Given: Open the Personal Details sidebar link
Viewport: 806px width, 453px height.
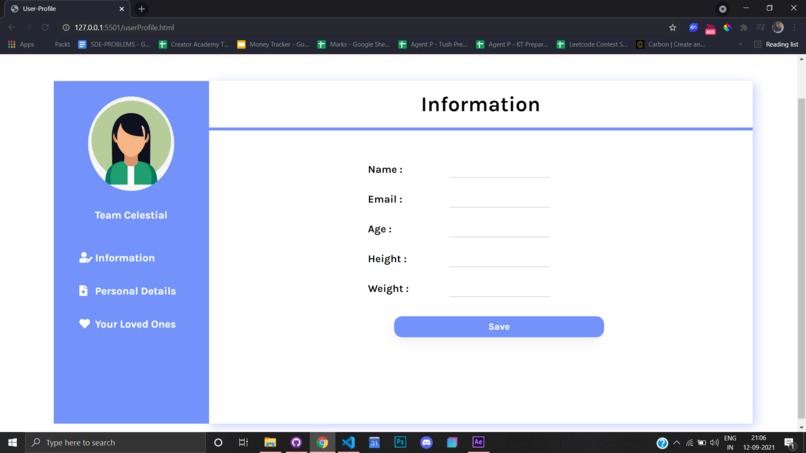Looking at the screenshot, I should pos(135,291).
